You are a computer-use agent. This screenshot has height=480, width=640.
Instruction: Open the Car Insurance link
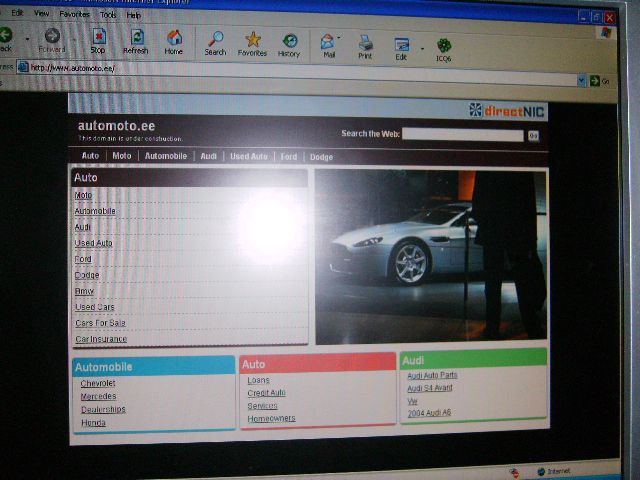[x=101, y=339]
